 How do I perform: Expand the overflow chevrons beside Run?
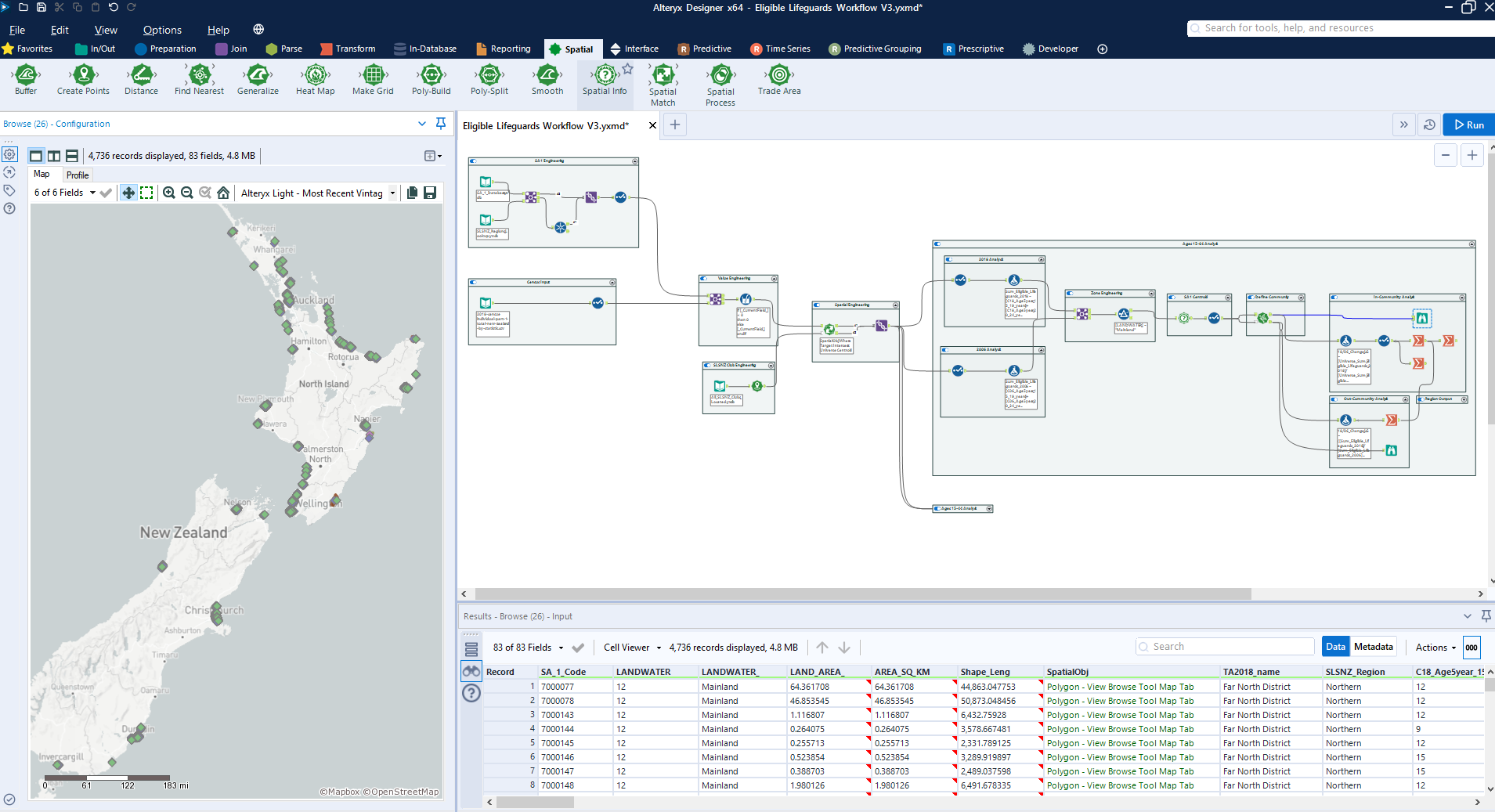tap(1404, 125)
